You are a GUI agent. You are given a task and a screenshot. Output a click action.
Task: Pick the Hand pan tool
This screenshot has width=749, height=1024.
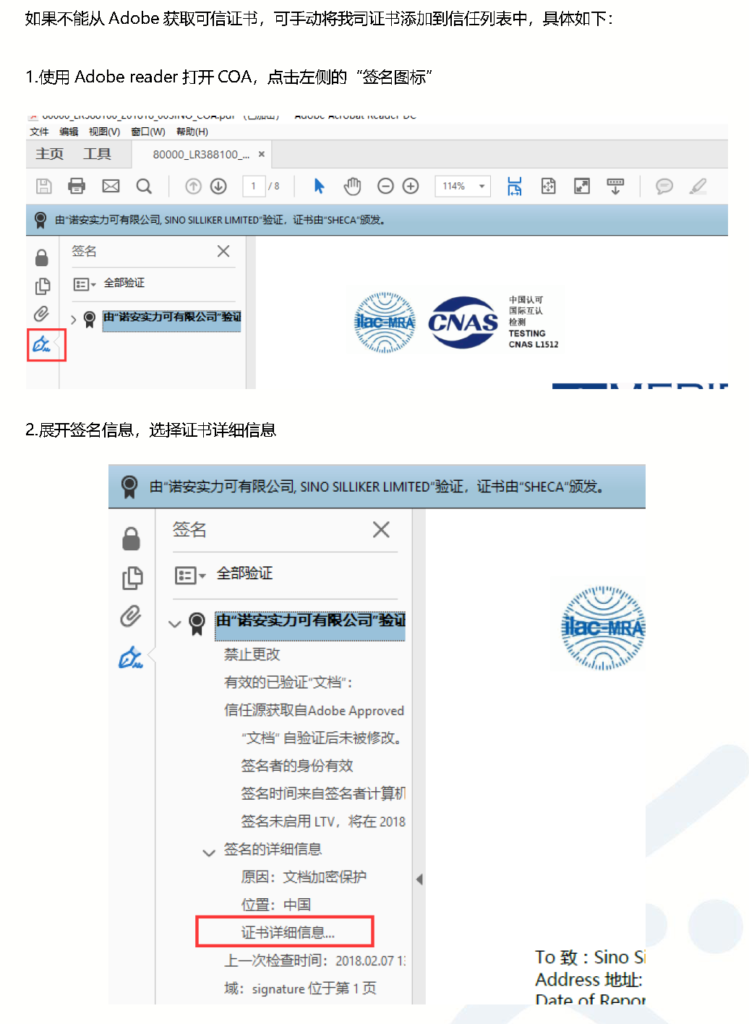pyautogui.click(x=353, y=186)
